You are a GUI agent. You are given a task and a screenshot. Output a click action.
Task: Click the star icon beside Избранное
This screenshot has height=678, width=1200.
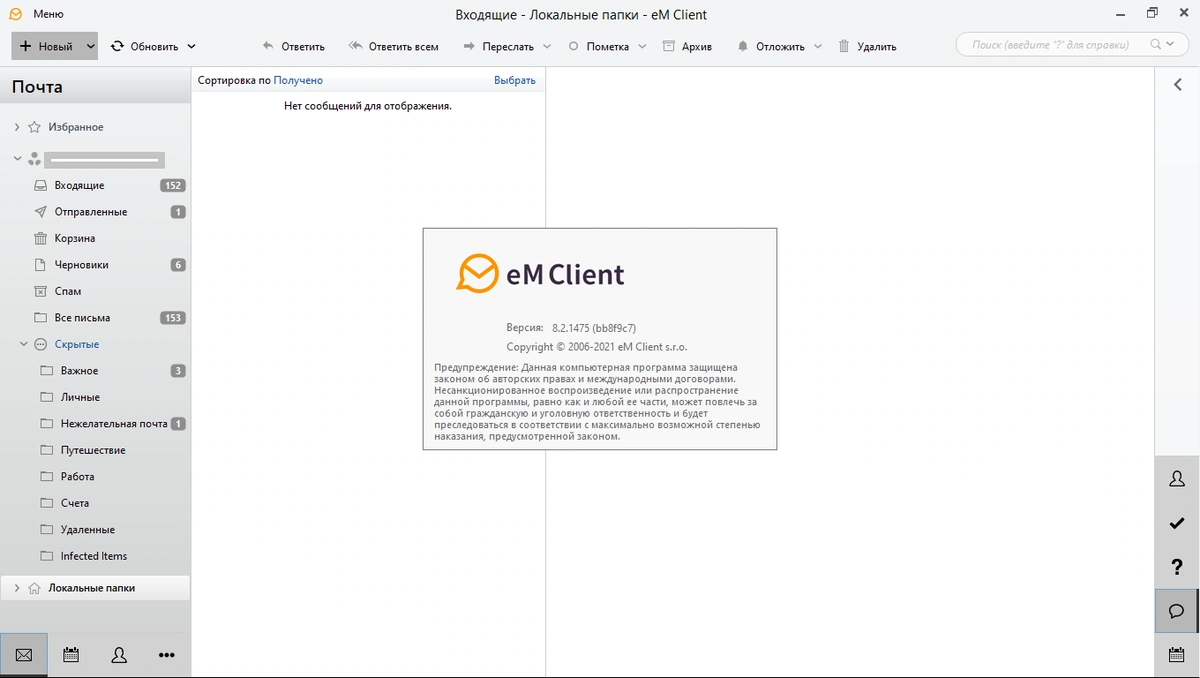click(x=34, y=127)
